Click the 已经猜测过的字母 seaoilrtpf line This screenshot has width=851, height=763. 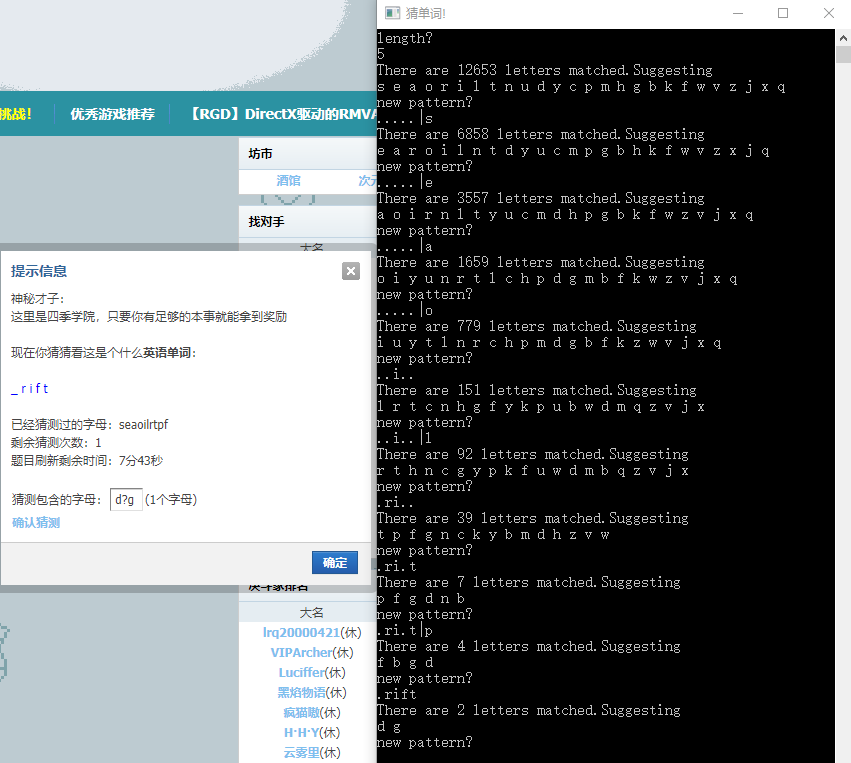(x=90, y=424)
